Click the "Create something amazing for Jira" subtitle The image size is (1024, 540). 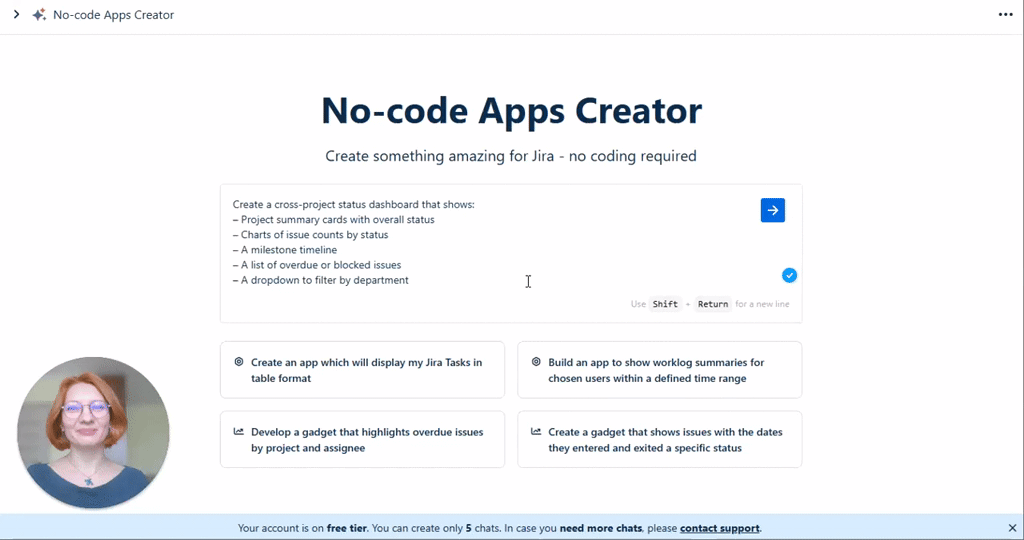[511, 156]
